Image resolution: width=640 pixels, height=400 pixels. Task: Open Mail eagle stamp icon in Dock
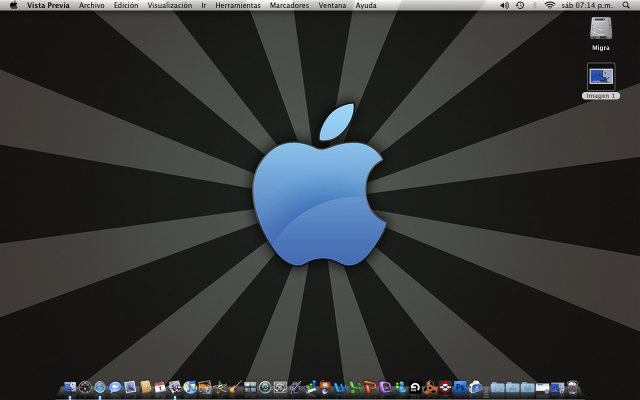[x=130, y=387]
